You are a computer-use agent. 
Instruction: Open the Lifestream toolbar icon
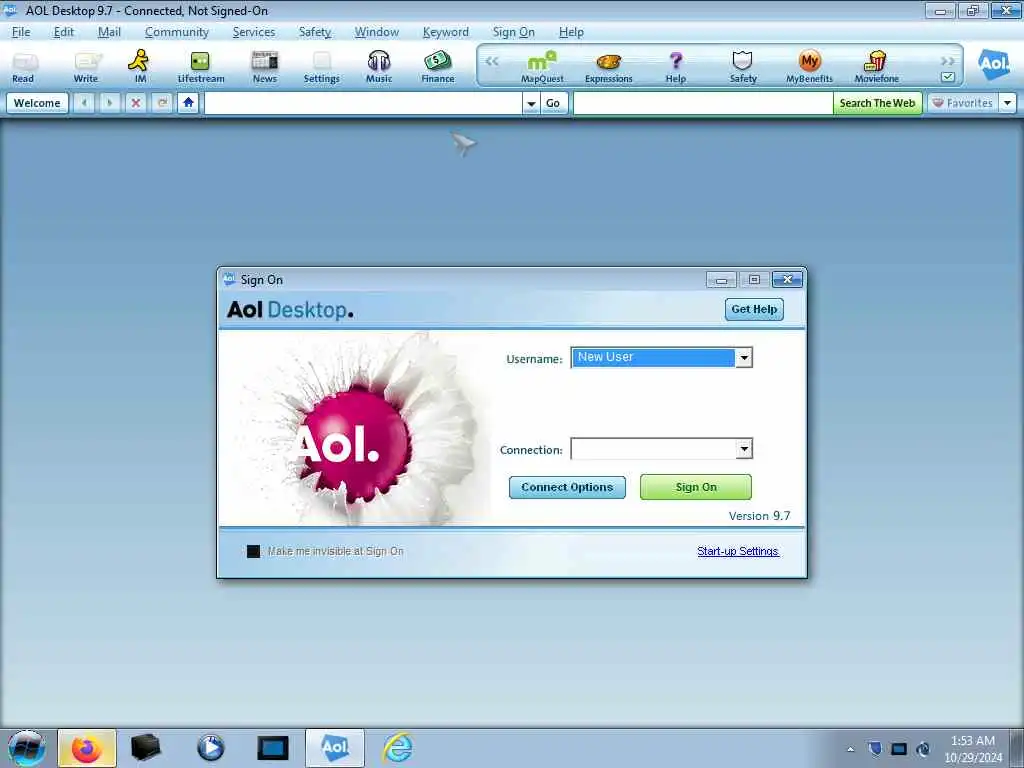tap(200, 67)
